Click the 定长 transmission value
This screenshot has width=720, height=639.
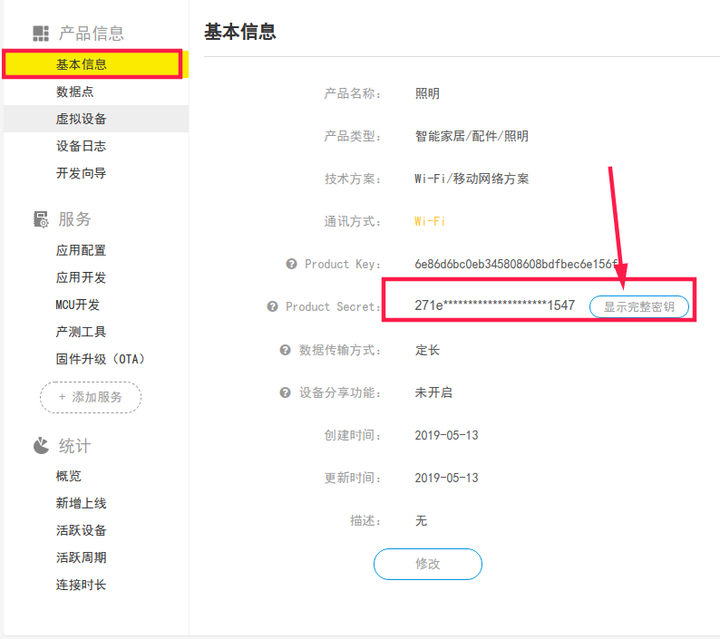[427, 350]
